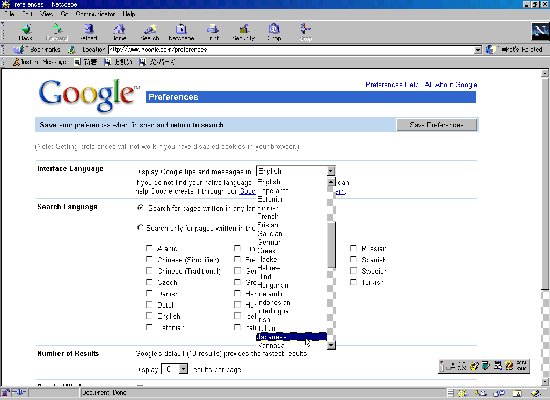Tick the Turkish language checkbox
The width and height of the screenshot is (550, 400).
tap(353, 282)
